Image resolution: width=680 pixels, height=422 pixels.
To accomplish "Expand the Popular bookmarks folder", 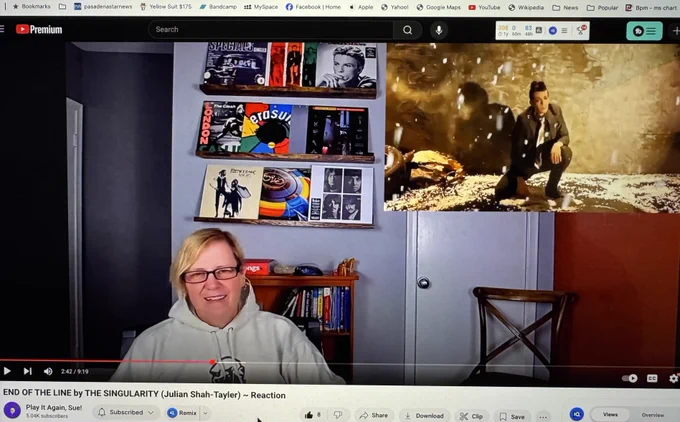I will tap(602, 7).
